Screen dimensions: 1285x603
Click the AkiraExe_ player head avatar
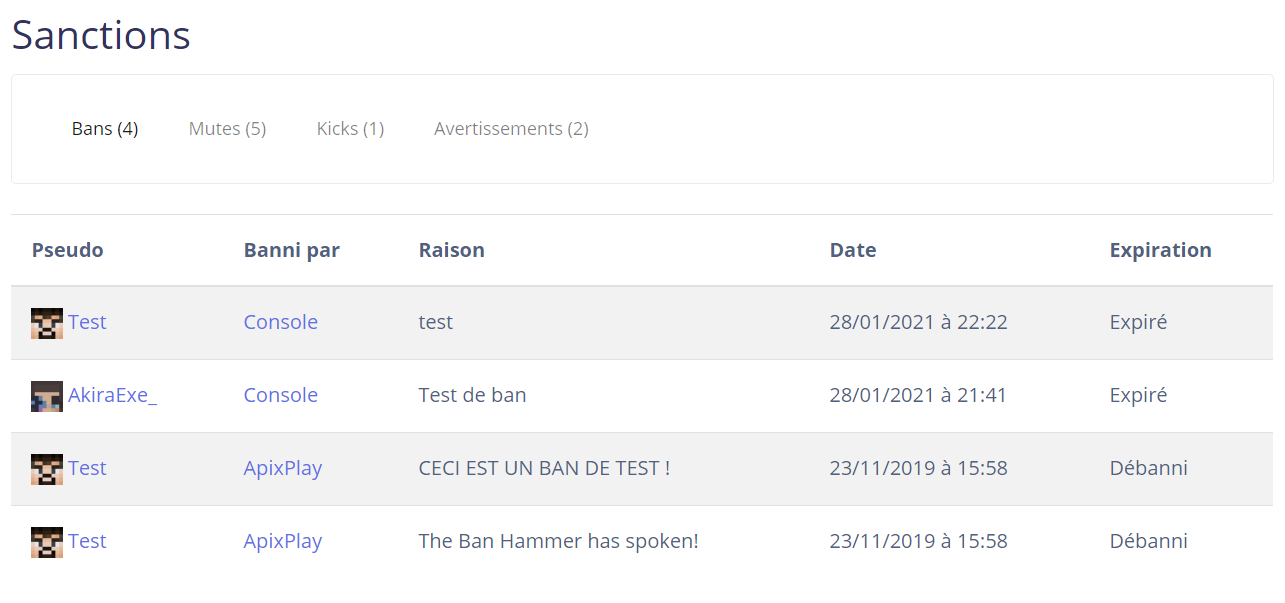(x=47, y=396)
